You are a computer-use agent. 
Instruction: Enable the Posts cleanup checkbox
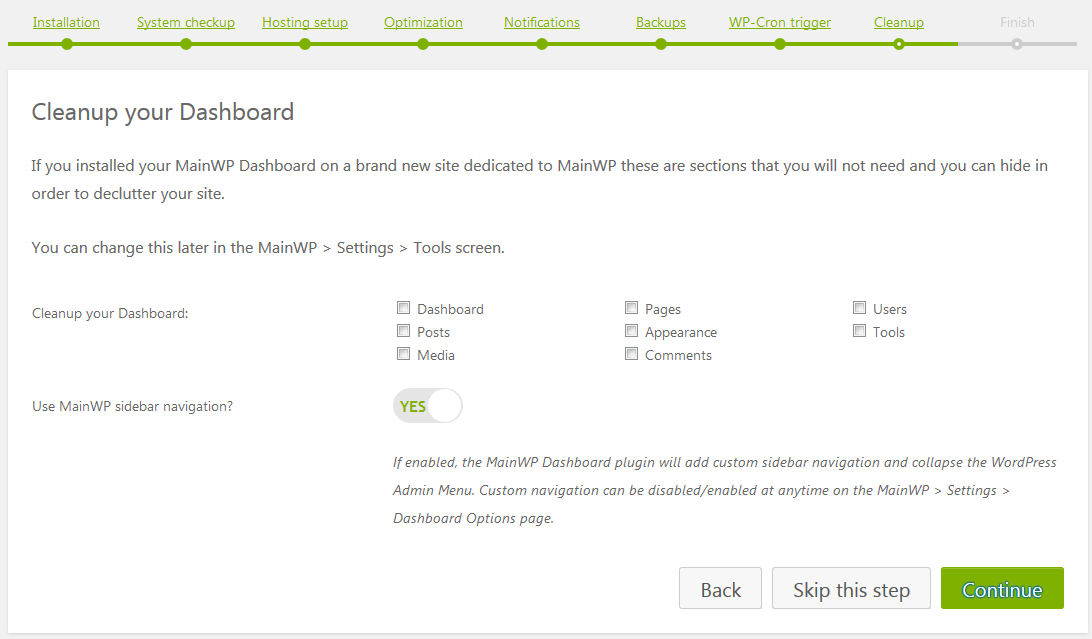(x=404, y=331)
